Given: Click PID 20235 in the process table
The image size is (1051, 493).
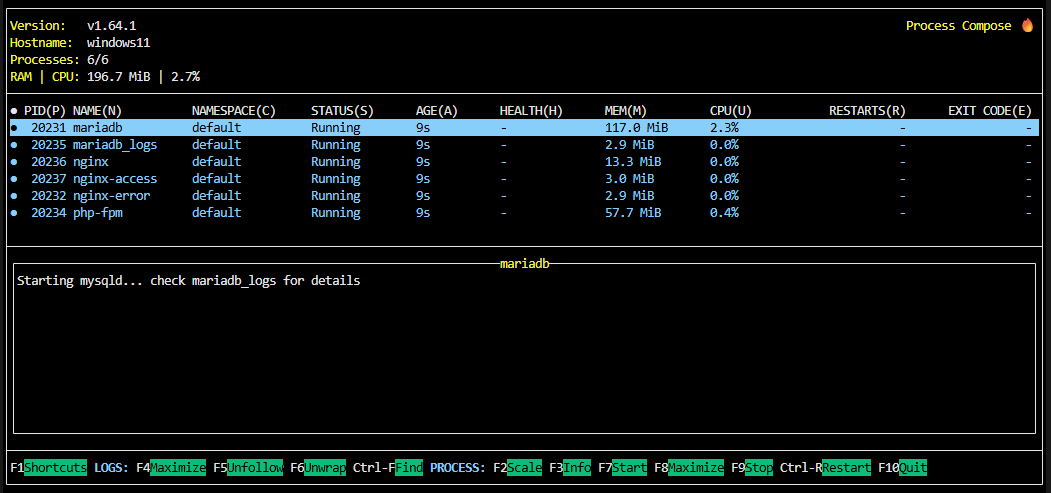Looking at the screenshot, I should click(48, 145).
